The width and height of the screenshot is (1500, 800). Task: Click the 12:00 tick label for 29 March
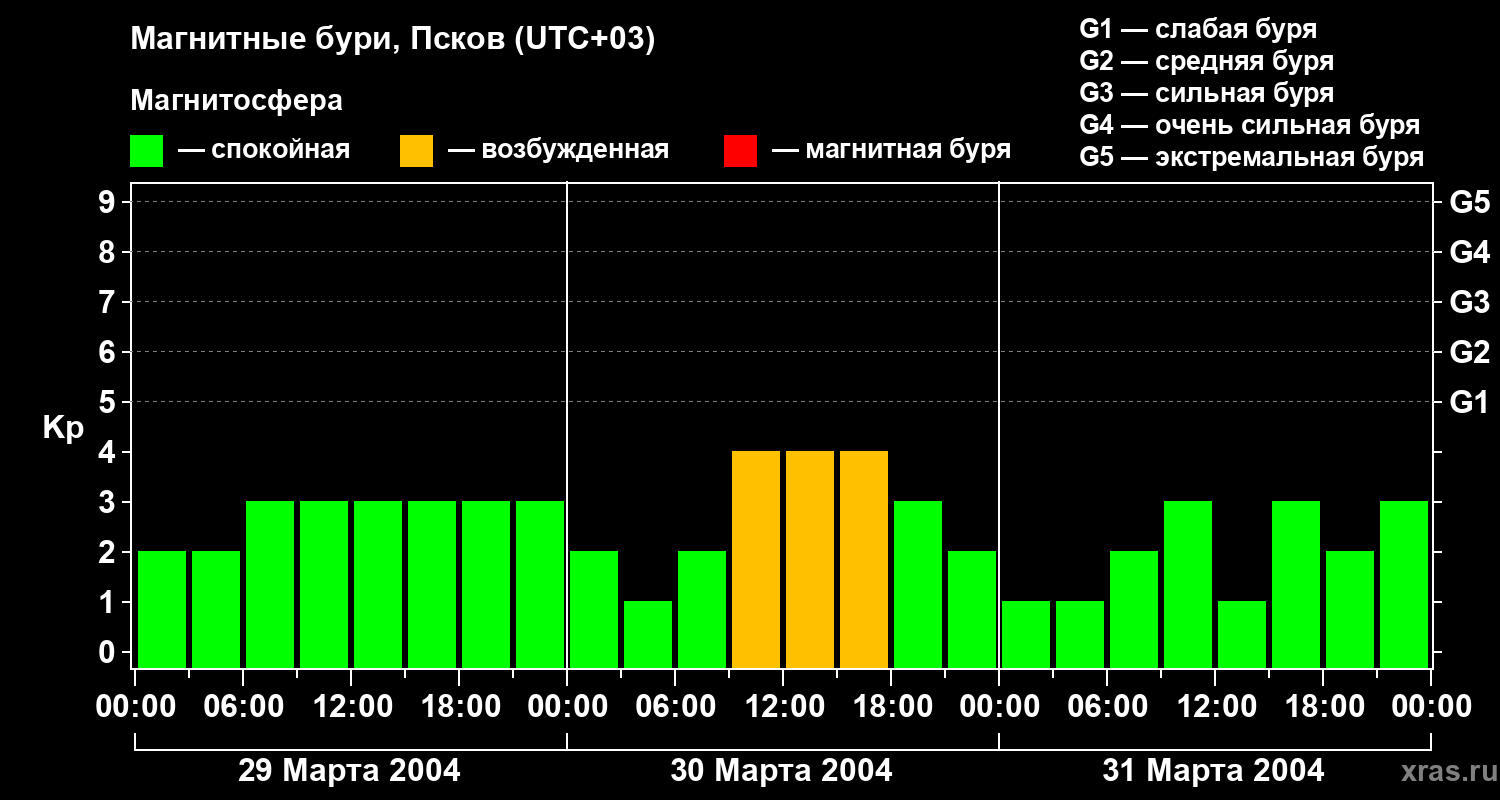(351, 706)
